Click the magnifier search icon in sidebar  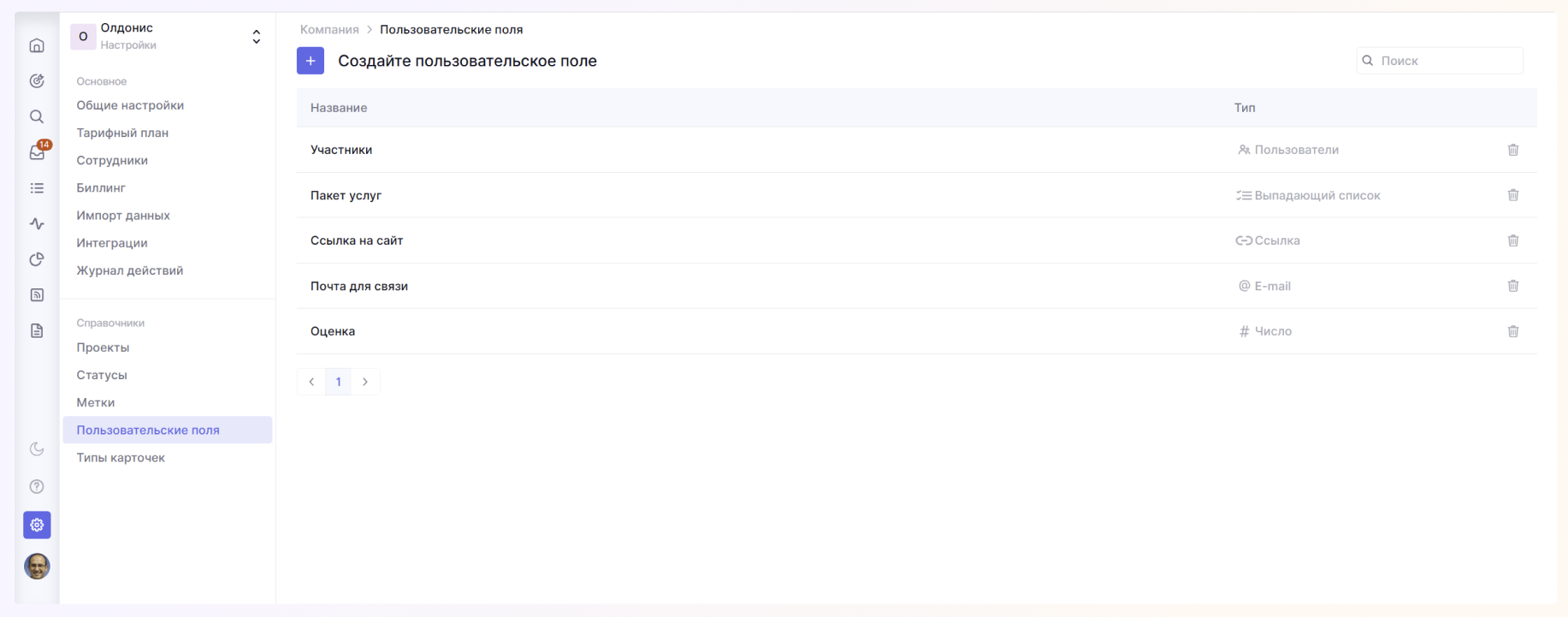click(37, 116)
